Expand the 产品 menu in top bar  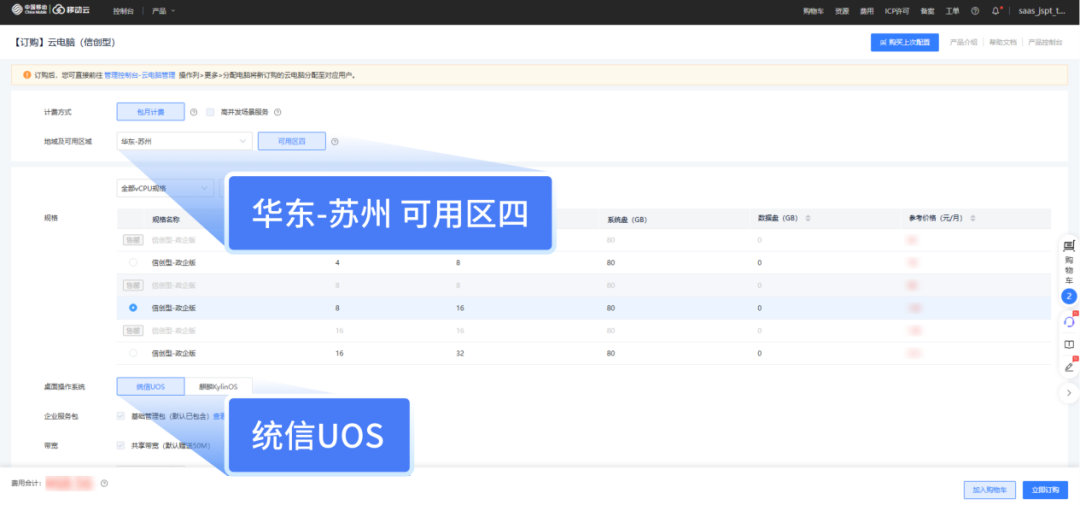[x=164, y=11]
